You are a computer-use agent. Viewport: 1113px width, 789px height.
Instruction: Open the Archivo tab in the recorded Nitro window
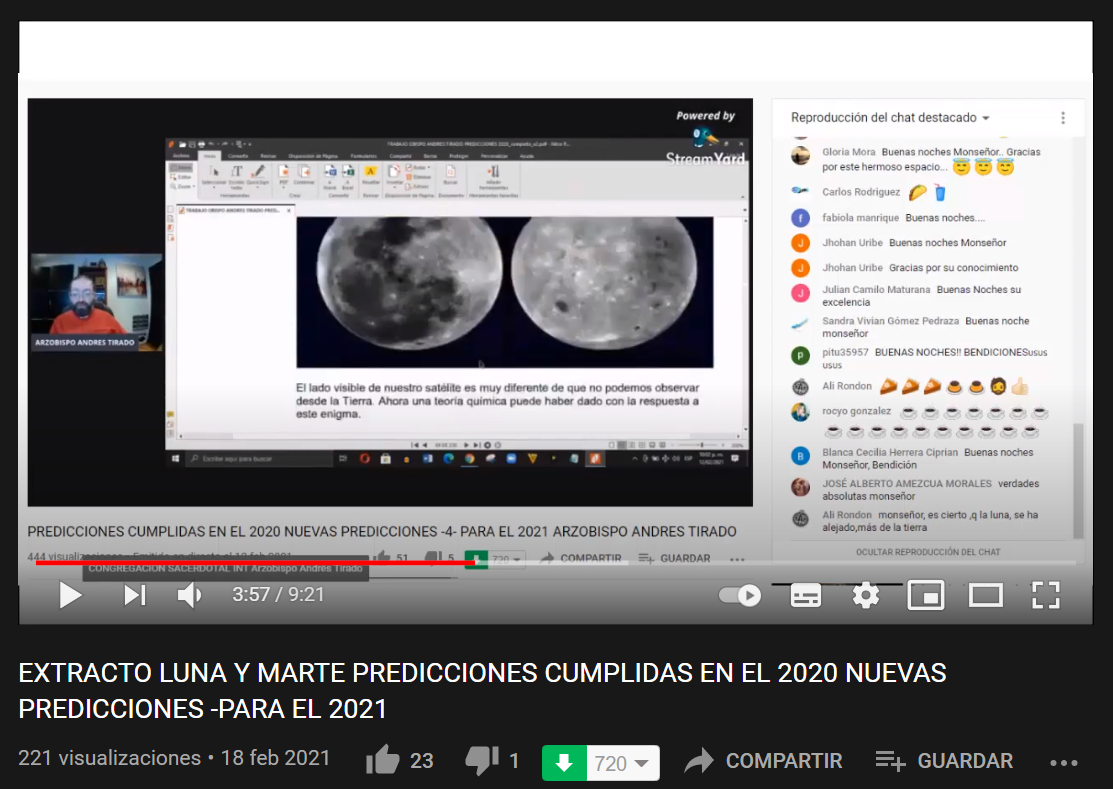click(181, 155)
